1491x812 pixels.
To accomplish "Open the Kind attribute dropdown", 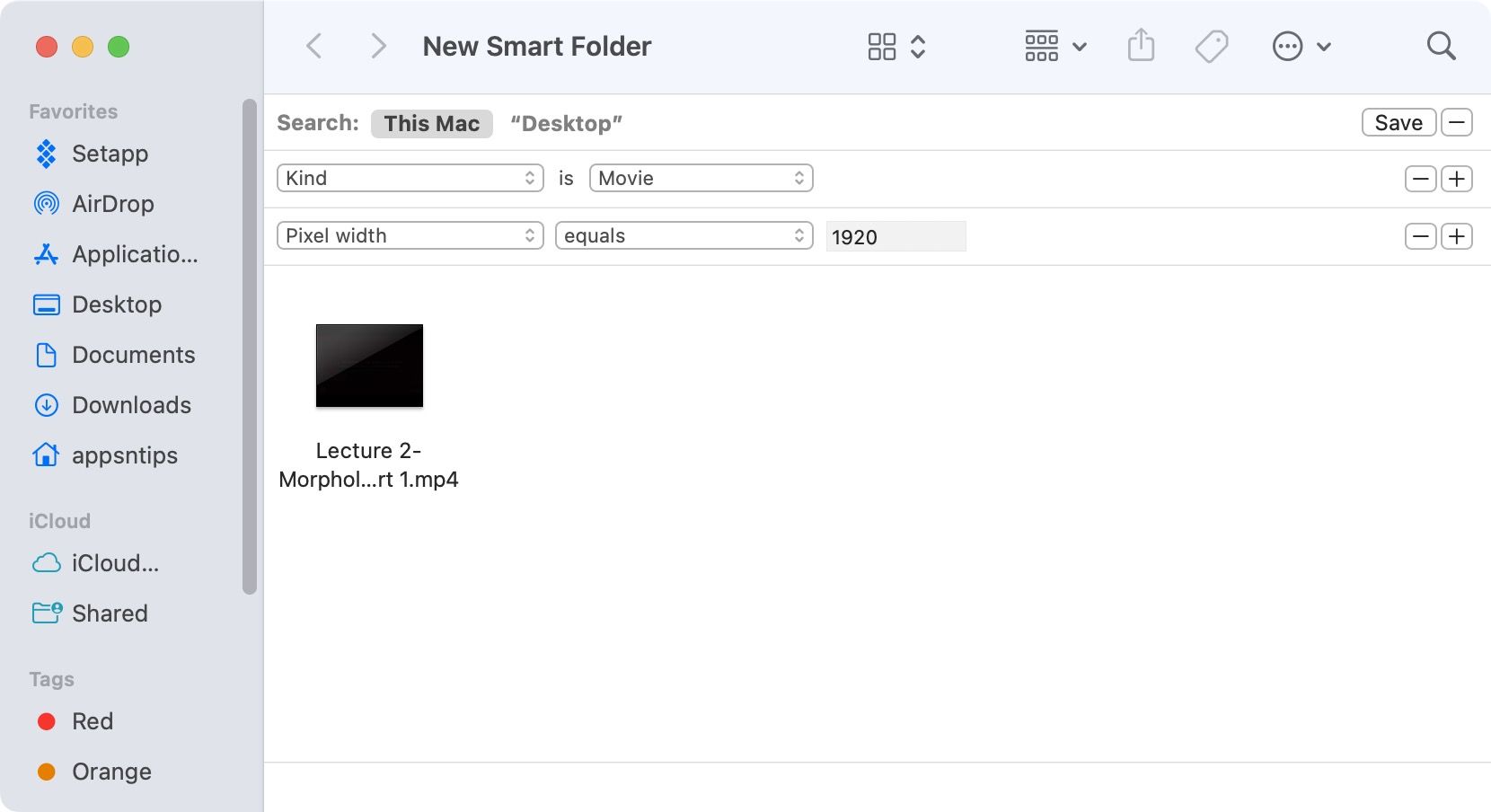I will (410, 178).
